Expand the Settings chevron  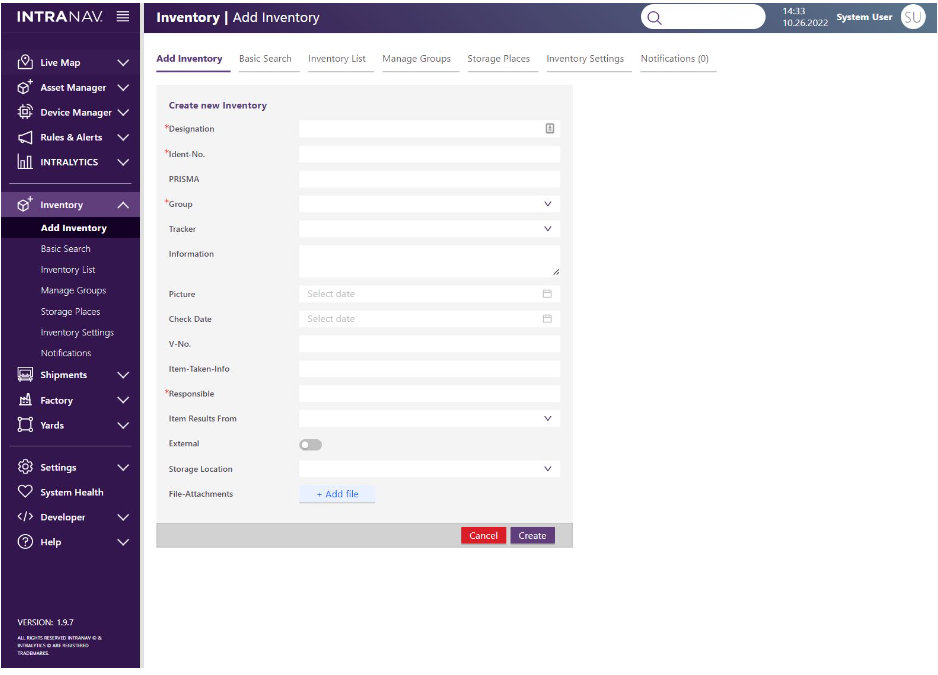coord(123,467)
